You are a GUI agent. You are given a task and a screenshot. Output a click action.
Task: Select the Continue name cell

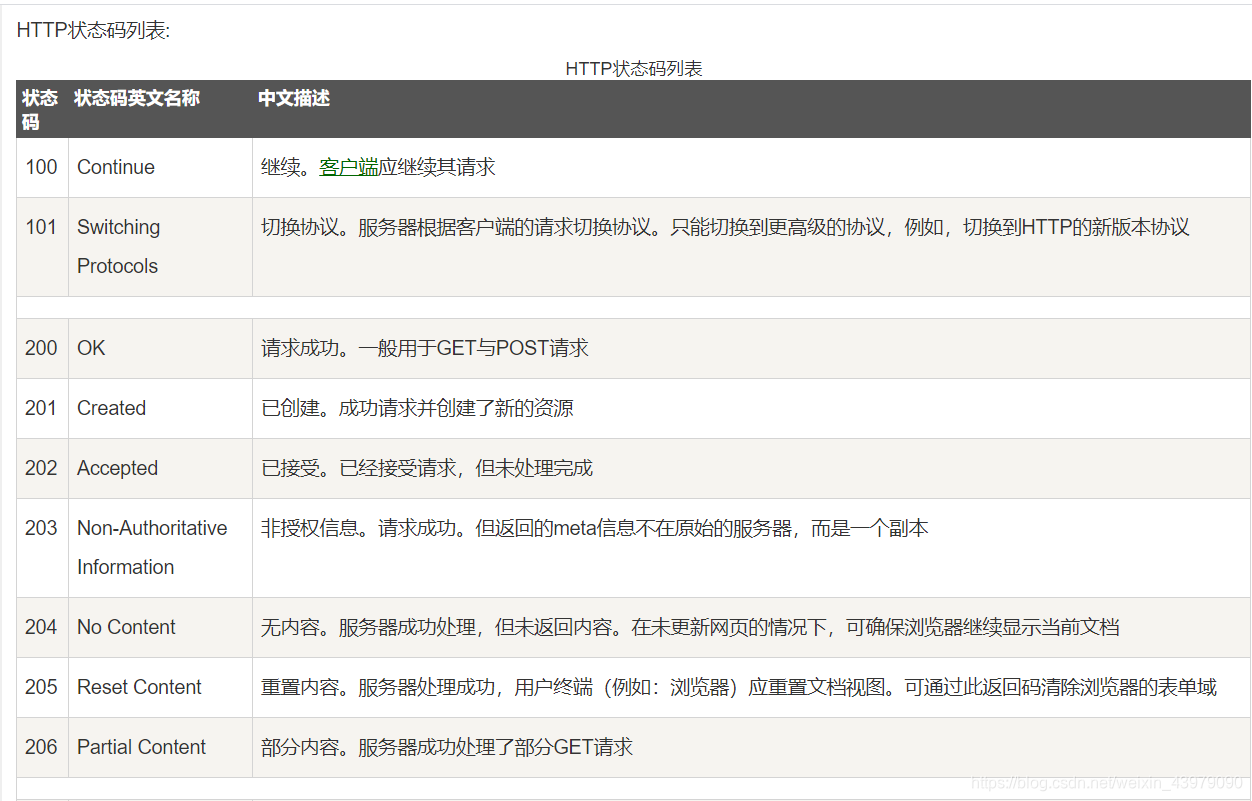[x=160, y=167]
